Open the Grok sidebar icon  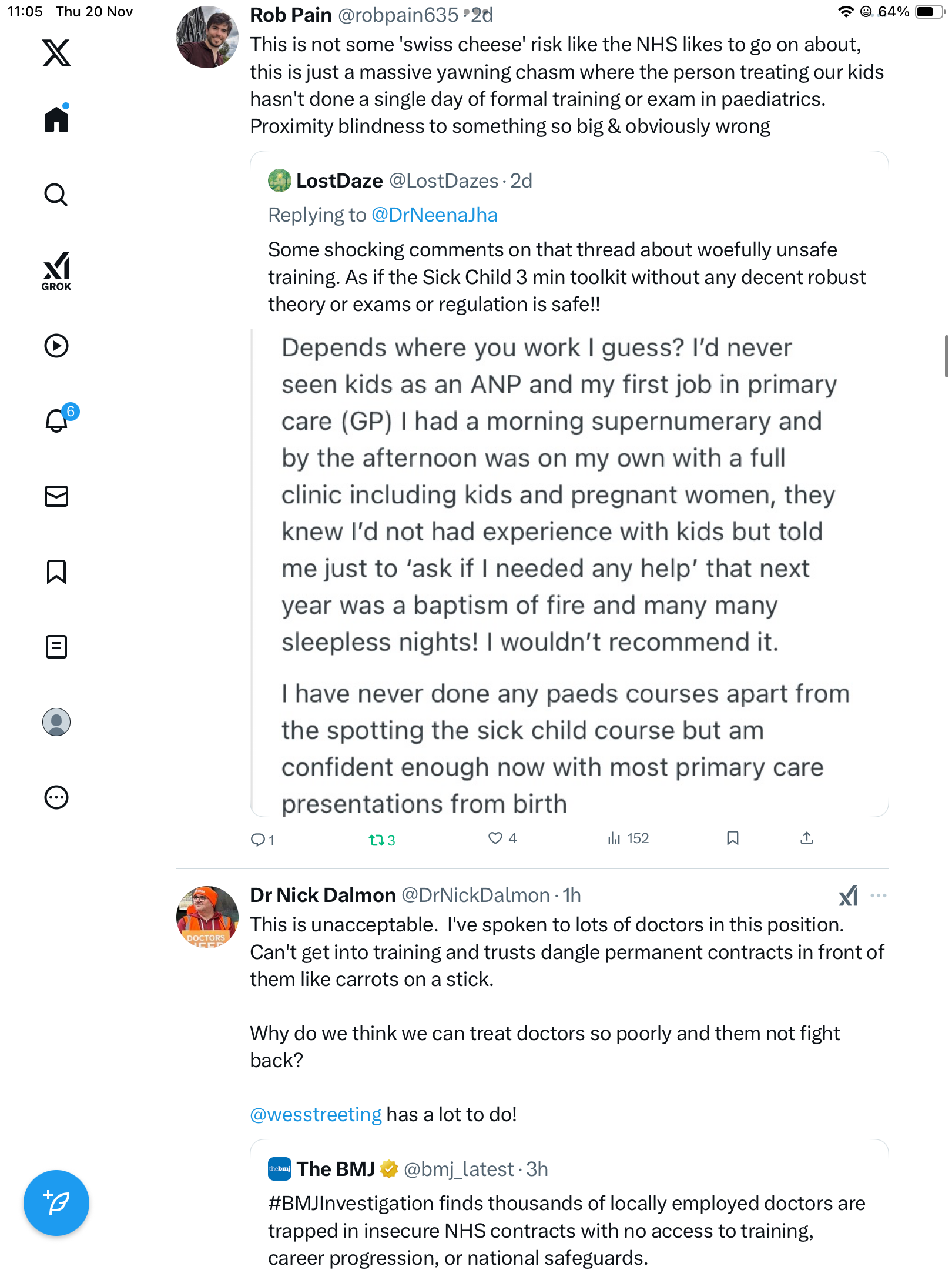coord(56,271)
